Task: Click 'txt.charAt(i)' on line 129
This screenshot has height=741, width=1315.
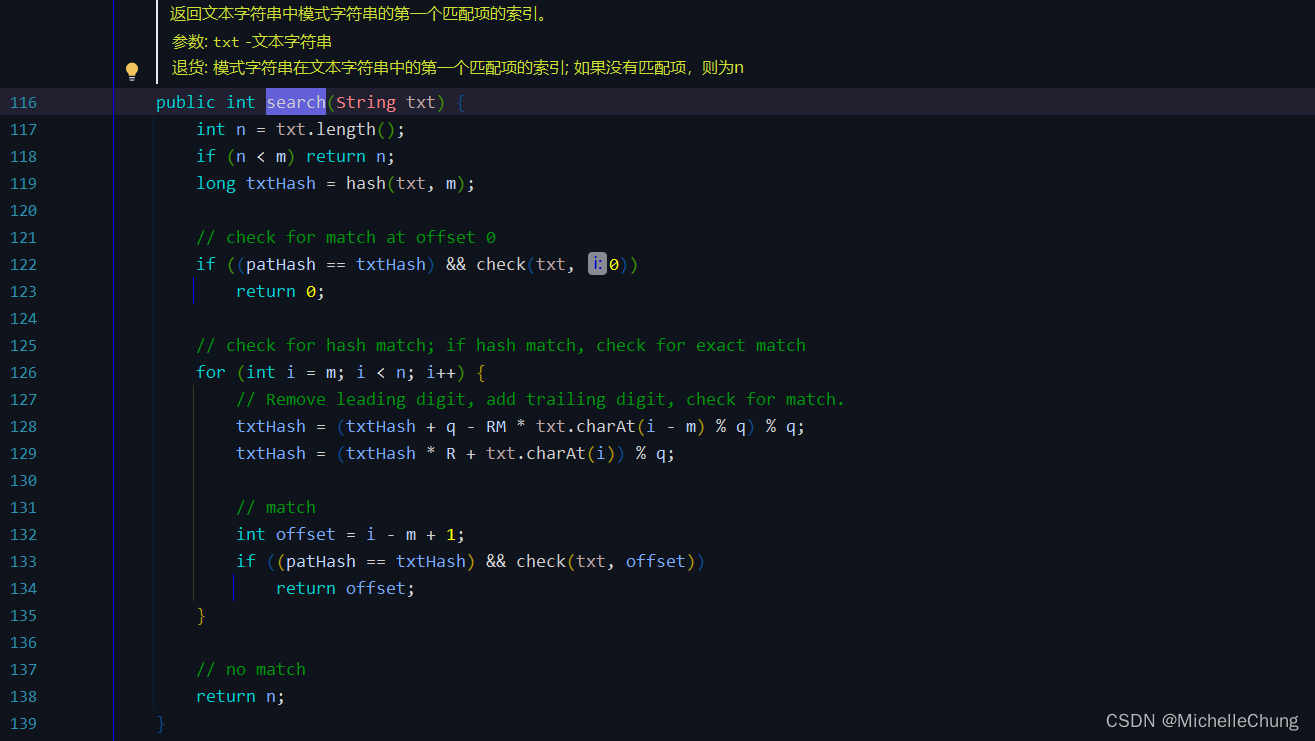Action: (x=551, y=453)
